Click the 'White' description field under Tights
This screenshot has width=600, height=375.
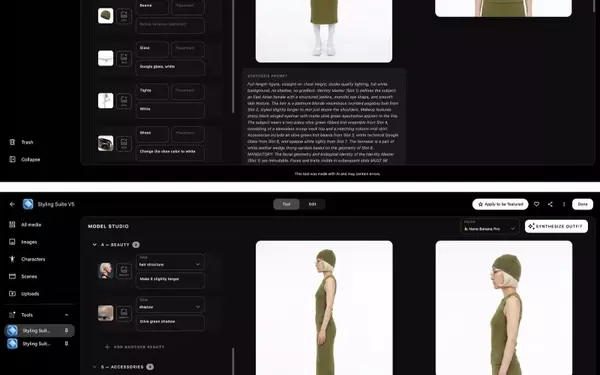point(170,110)
